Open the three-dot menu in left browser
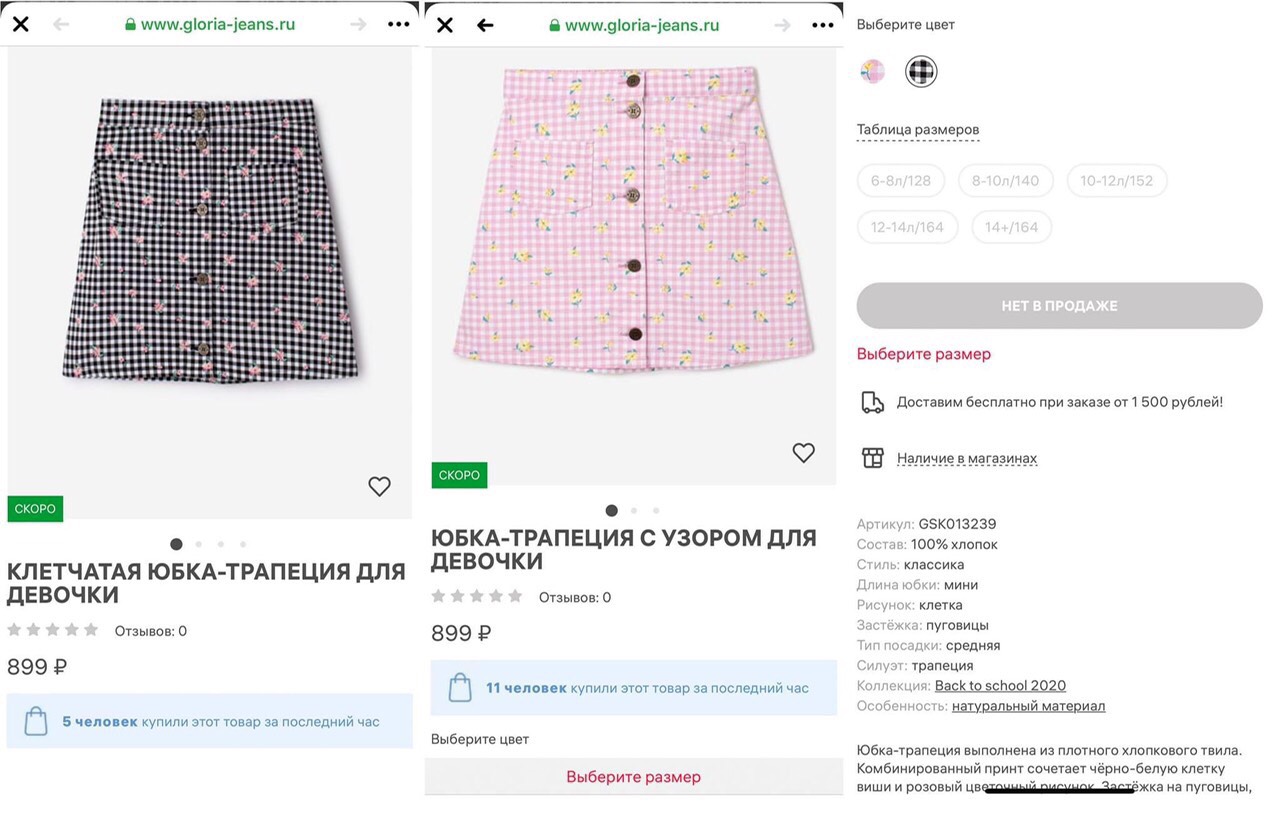 point(398,25)
